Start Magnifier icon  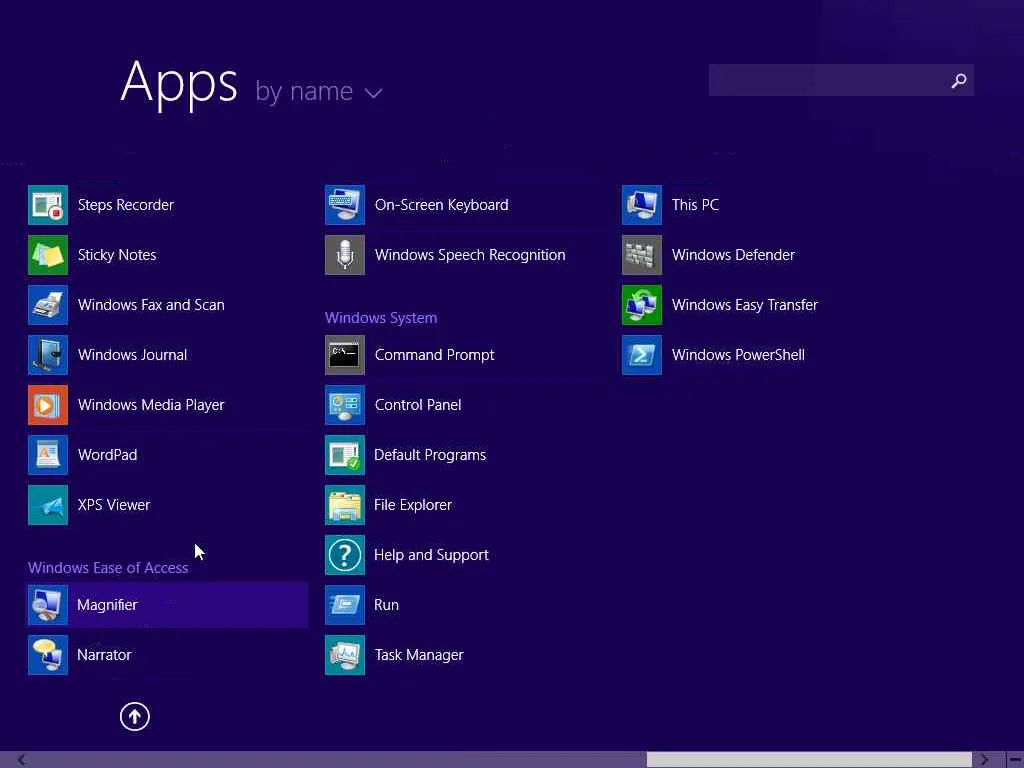48,605
